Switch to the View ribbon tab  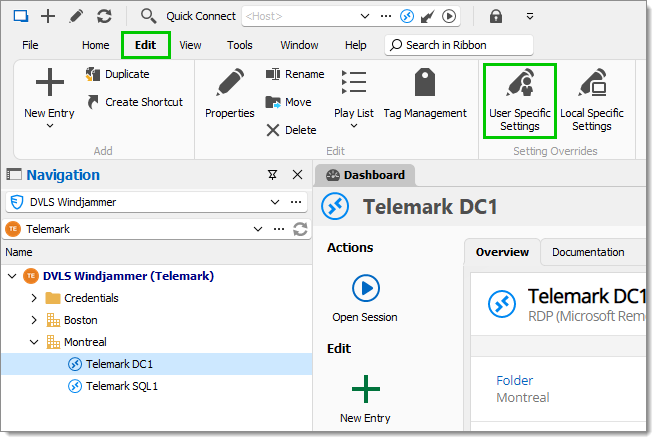coord(190,45)
